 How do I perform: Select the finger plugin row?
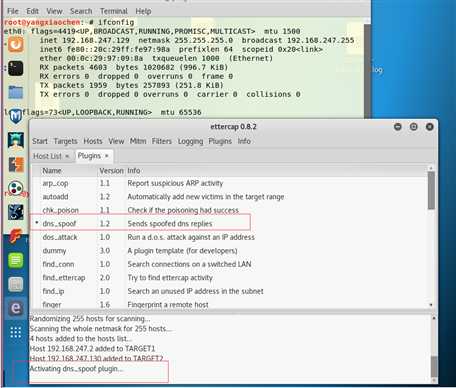[x=229, y=304]
